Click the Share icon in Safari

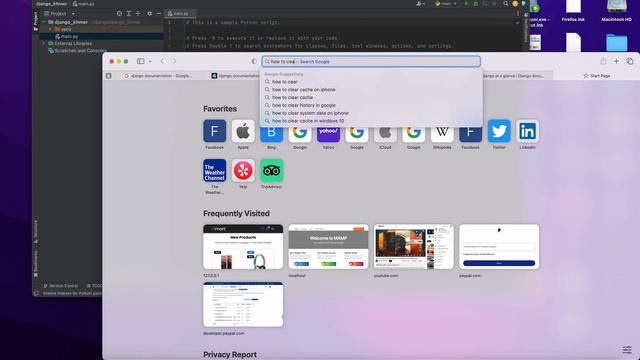coord(603,61)
